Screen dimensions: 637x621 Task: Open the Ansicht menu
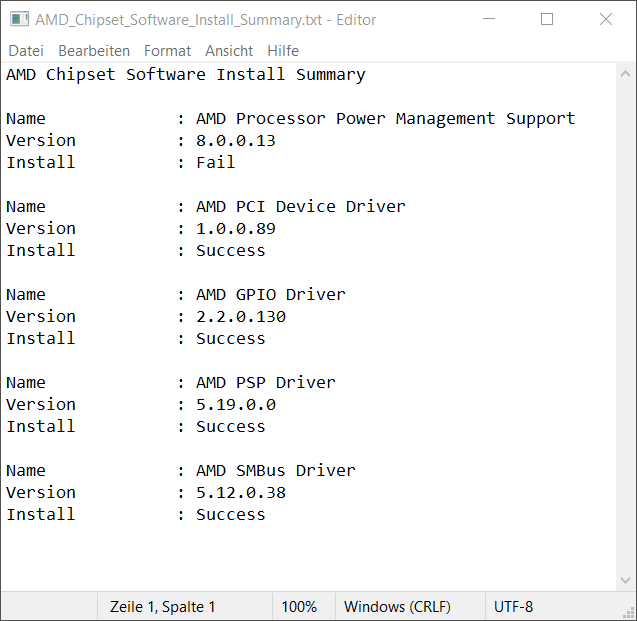click(229, 50)
